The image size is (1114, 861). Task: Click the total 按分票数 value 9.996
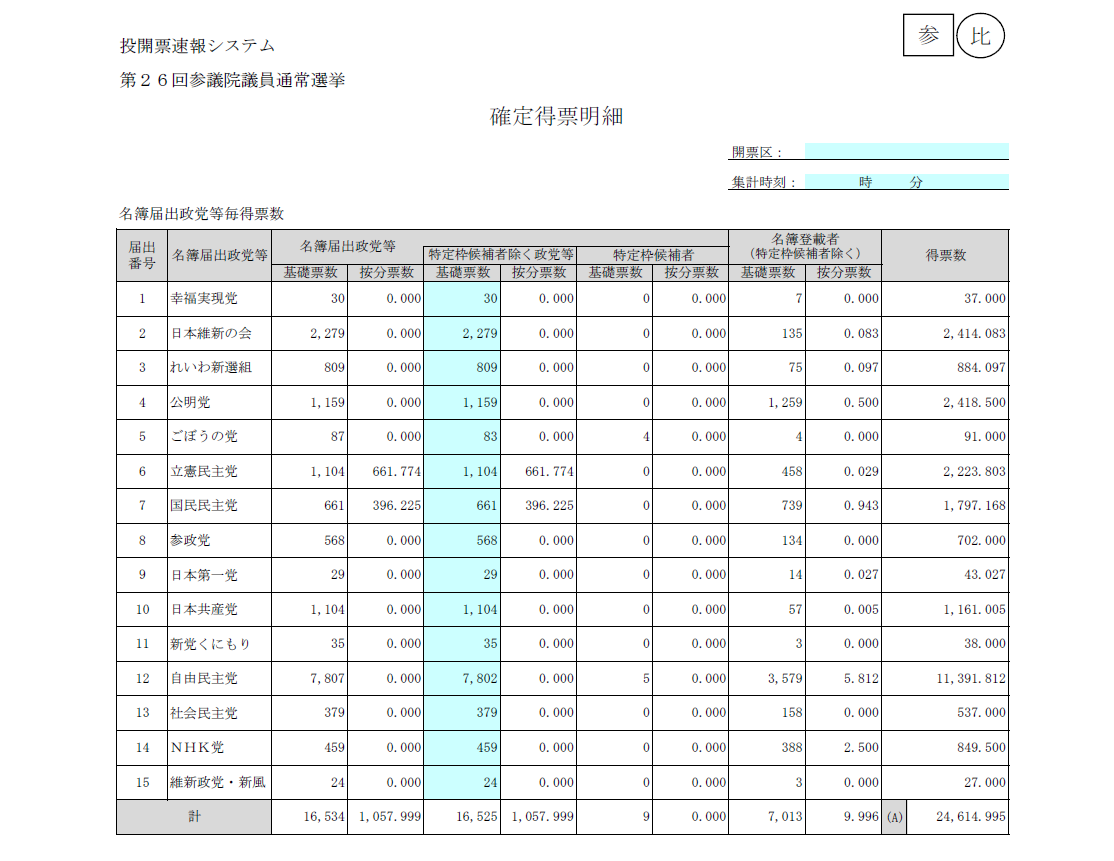[x=861, y=817]
